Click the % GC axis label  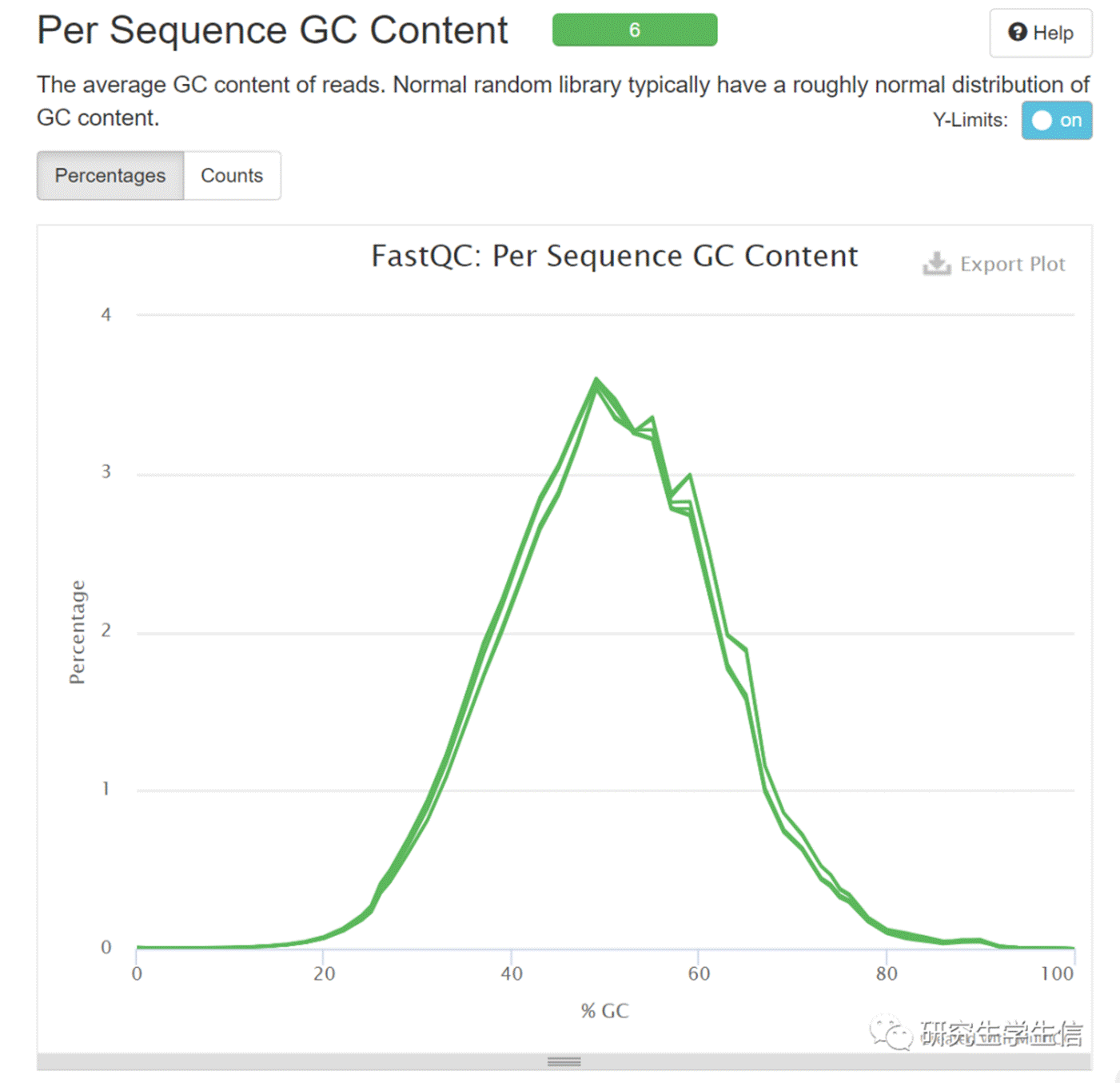604,1011
